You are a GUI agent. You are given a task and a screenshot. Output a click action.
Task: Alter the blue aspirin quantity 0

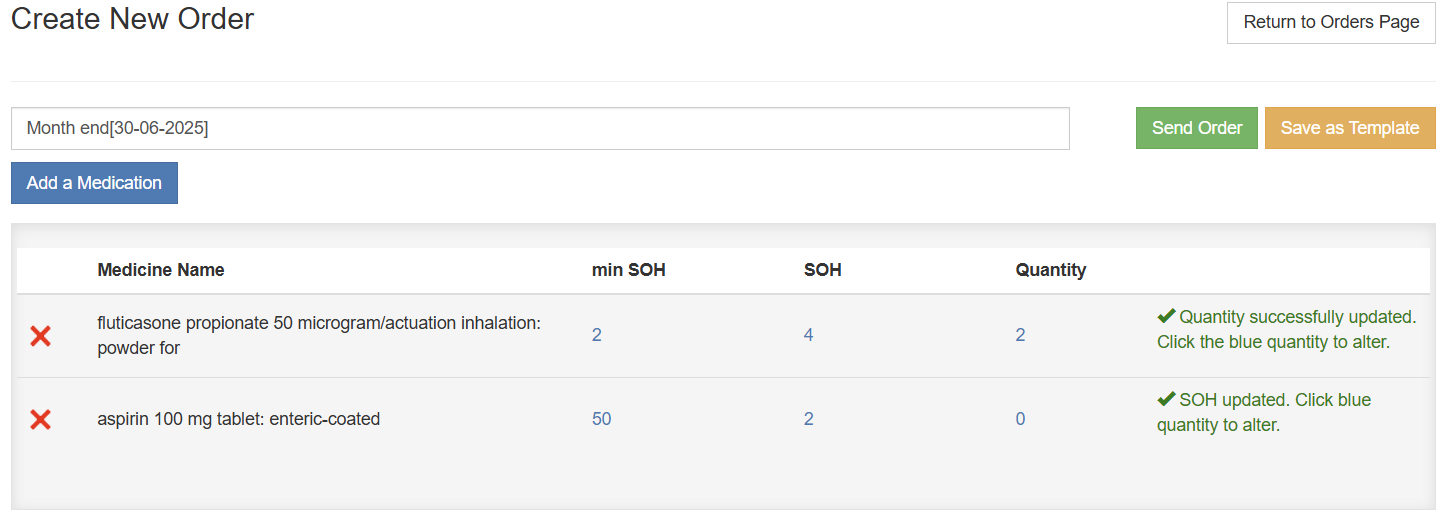tap(1020, 419)
